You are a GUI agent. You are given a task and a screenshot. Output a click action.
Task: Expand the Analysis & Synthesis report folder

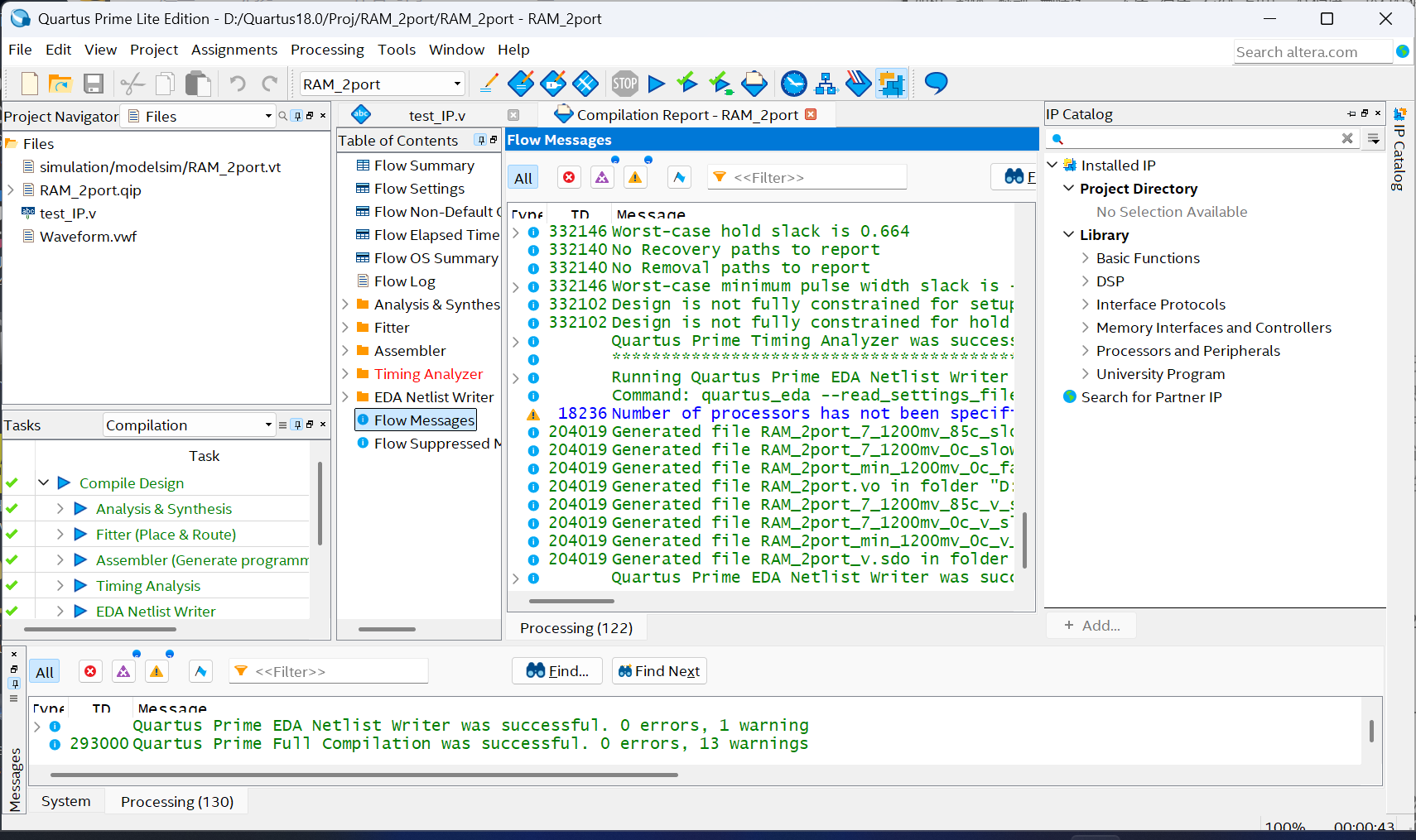(x=345, y=305)
